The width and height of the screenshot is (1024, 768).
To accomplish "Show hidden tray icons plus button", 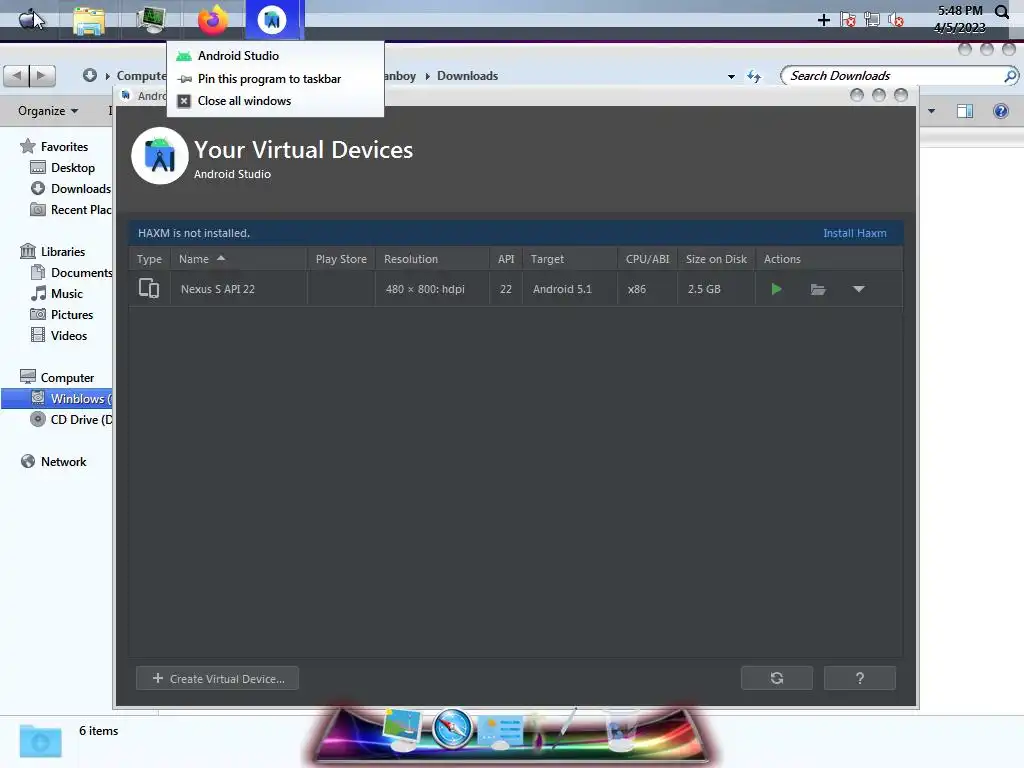I will click(824, 20).
